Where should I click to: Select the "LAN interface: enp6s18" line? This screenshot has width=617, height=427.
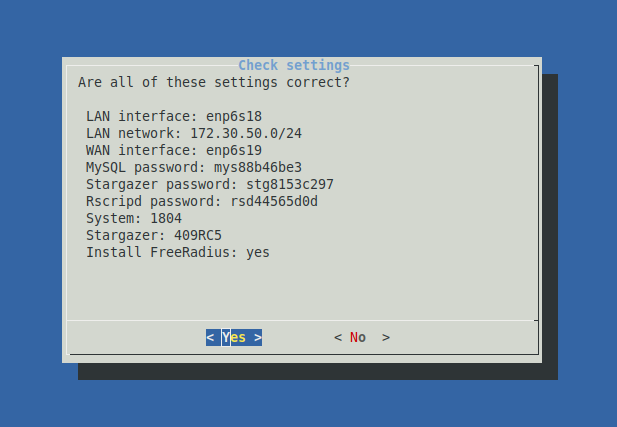tap(174, 116)
